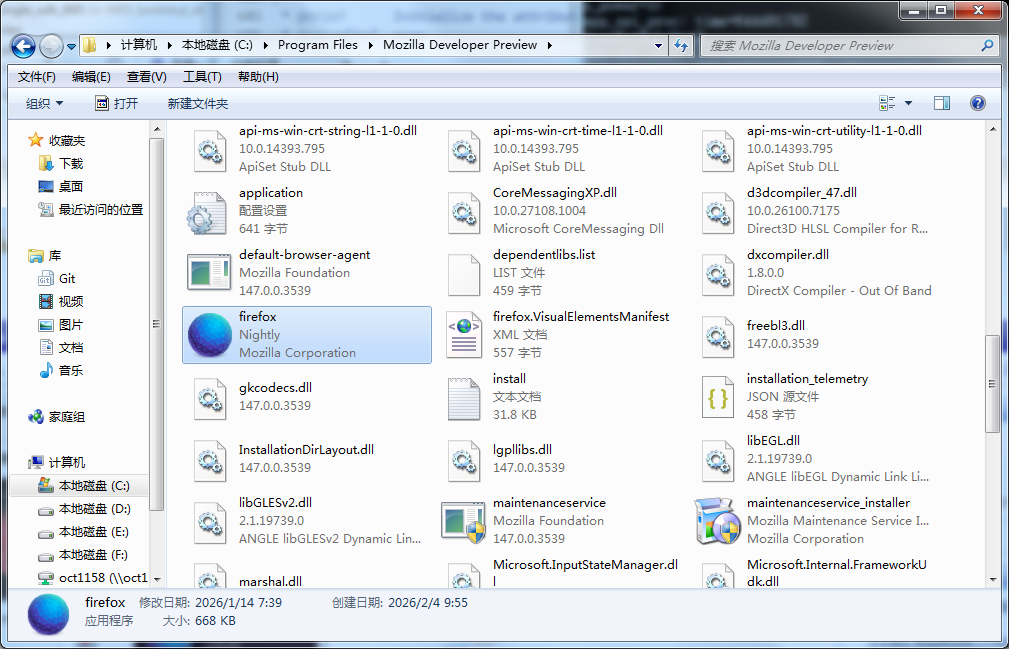Click the firefox.VisualElementsManifest XML icon
The height and width of the screenshot is (649, 1009).
[464, 335]
